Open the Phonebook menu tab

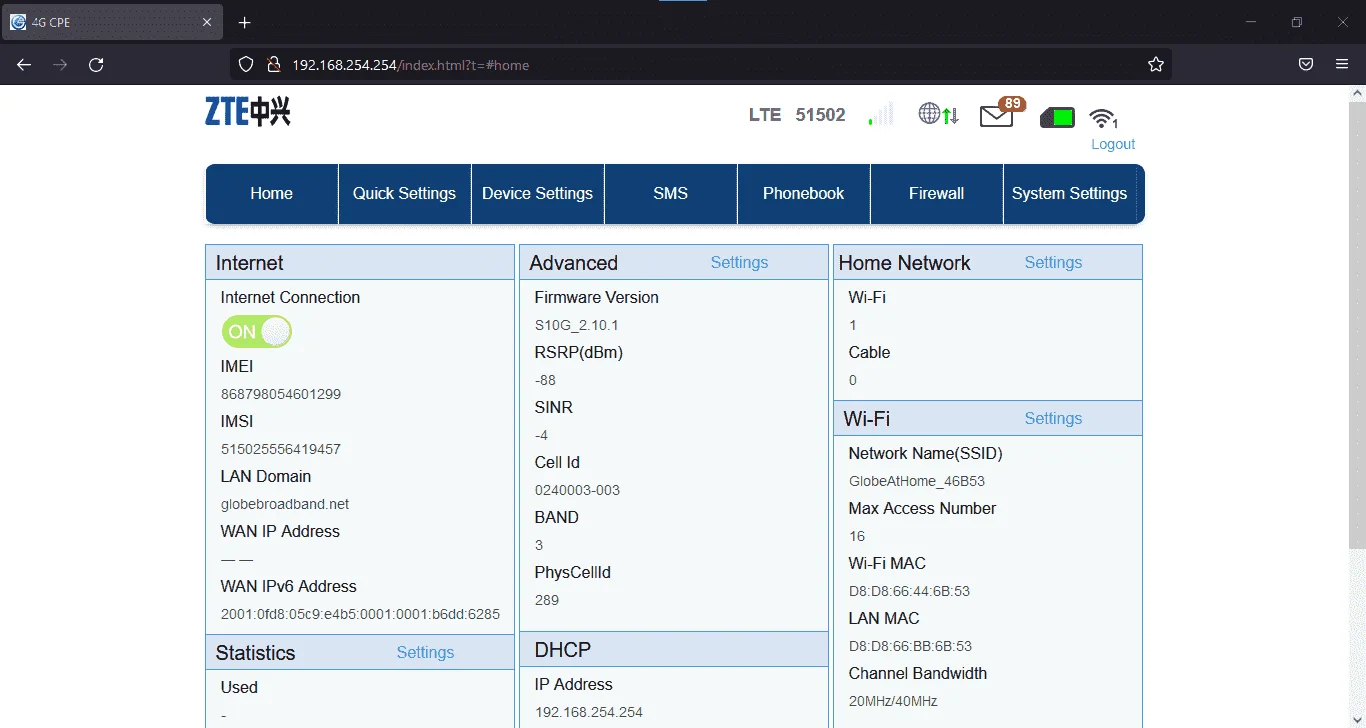click(803, 194)
